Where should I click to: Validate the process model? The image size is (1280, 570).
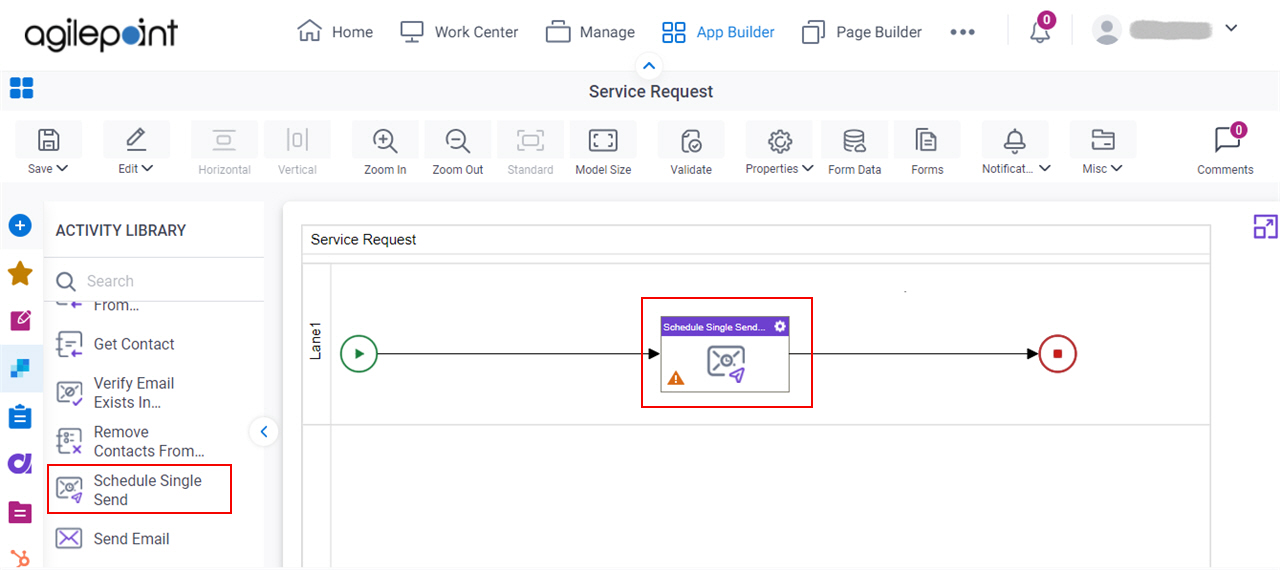click(x=691, y=148)
